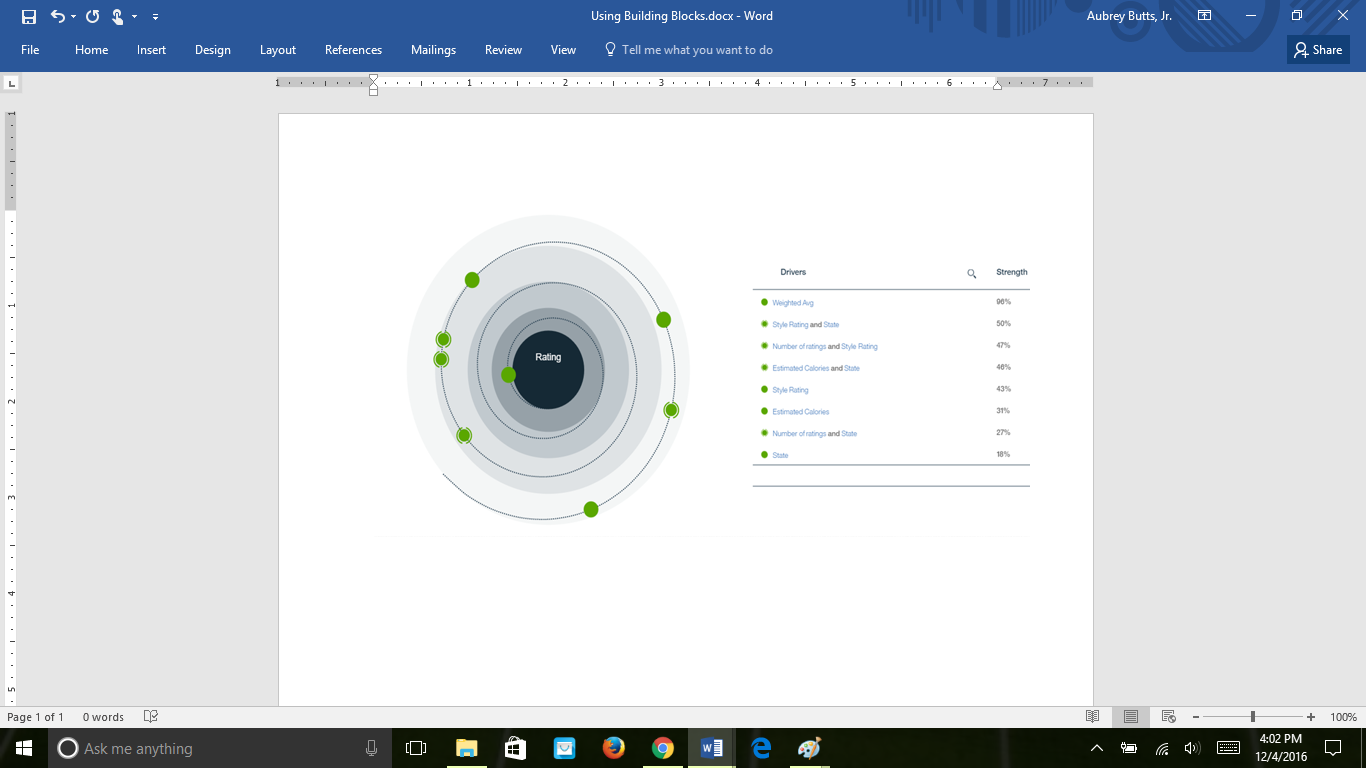Open Customize Quick Access Toolbar dropdown
The image size is (1366, 768).
[x=155, y=17]
